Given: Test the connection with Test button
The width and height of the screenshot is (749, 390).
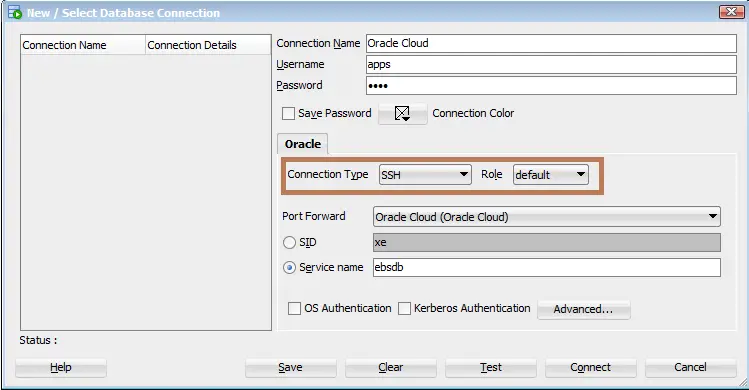Looking at the screenshot, I should (491, 368).
